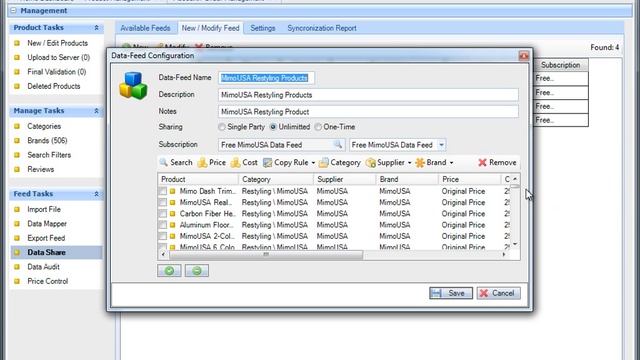Sort by Price column header
Screen dimensions: 640x360
469,179
